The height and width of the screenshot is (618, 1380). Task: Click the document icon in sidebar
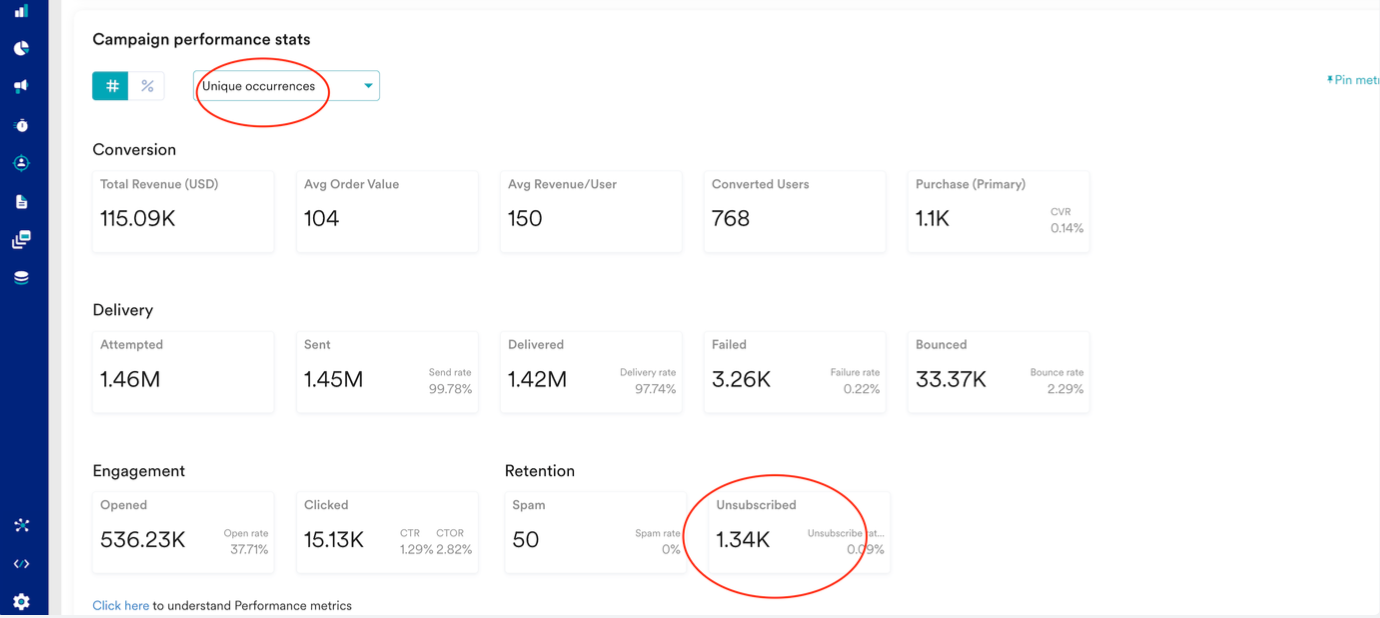coord(21,202)
